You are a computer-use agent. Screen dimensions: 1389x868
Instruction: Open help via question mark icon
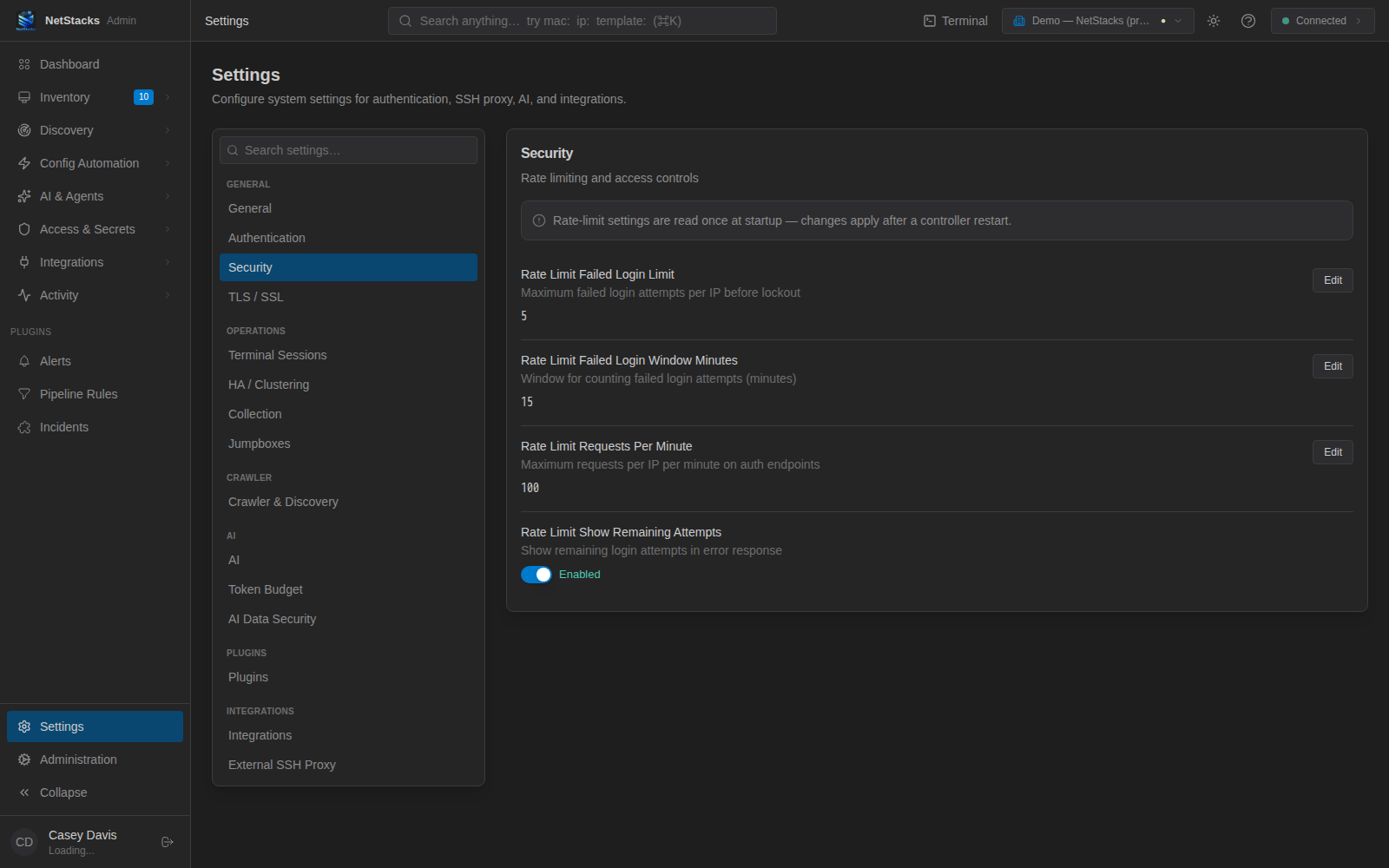coord(1248,21)
